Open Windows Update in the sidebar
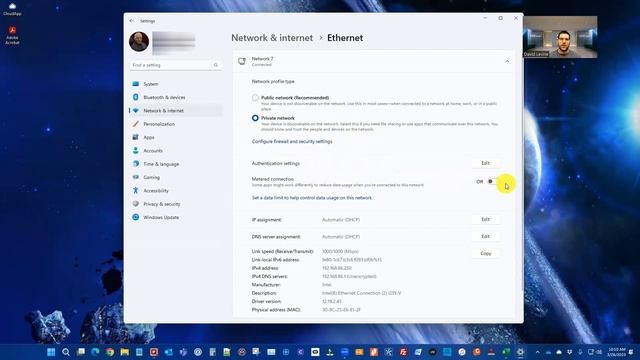The width and height of the screenshot is (640, 360). pos(176,217)
